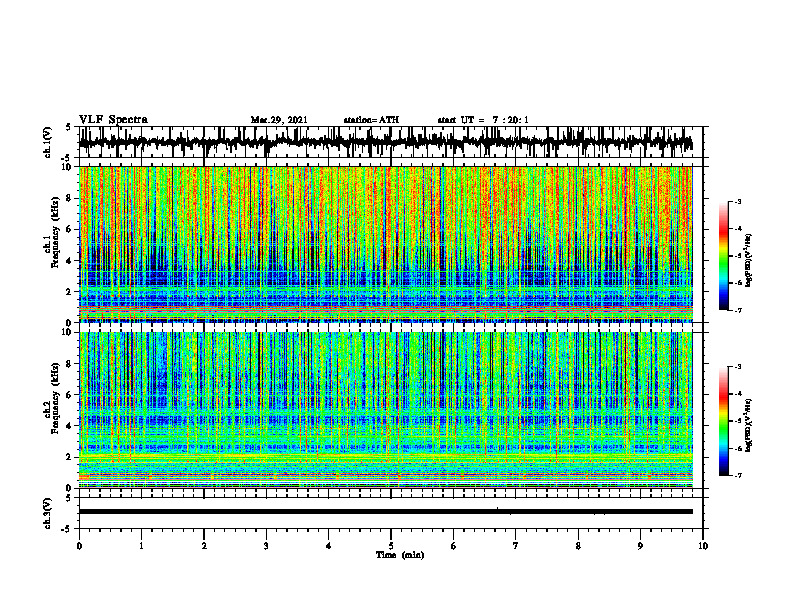
Task: Click the time axis tick label "1"
Action: coord(141,546)
